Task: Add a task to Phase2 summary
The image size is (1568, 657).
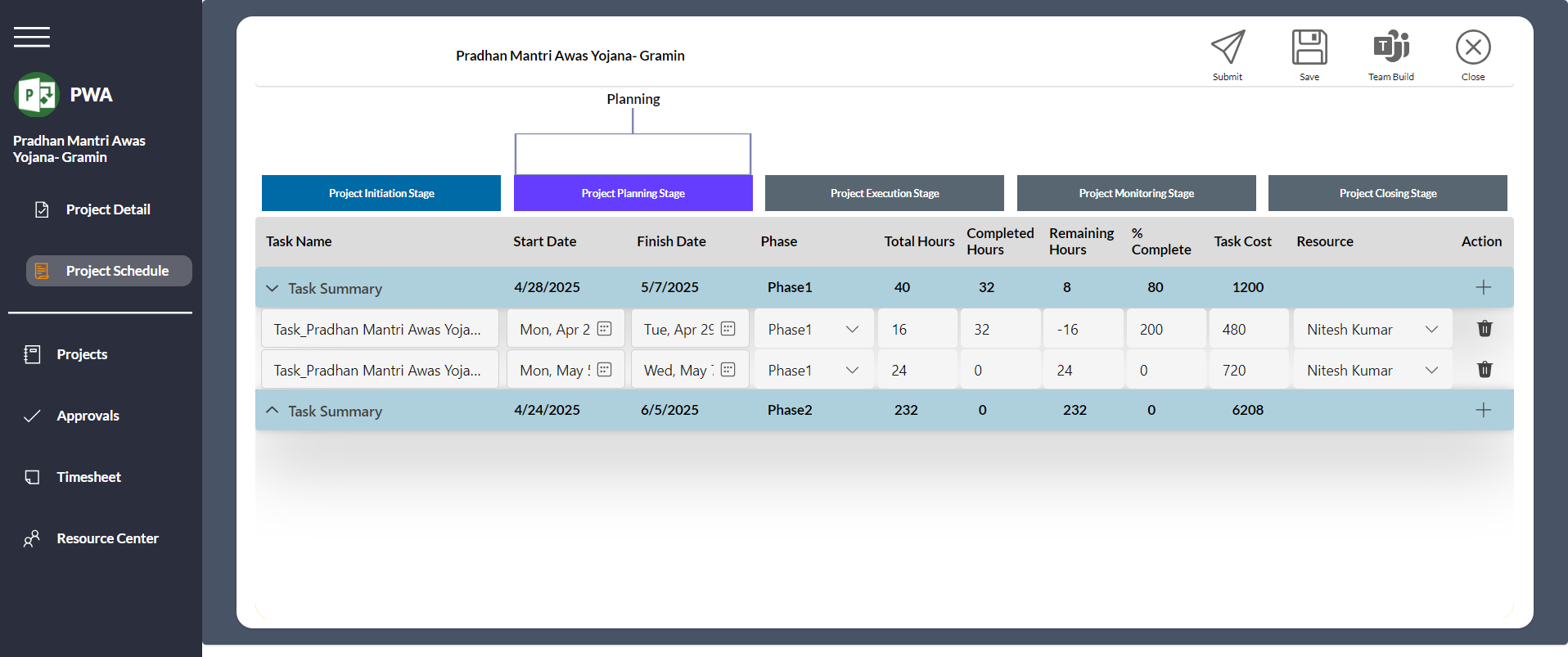Action: pyautogui.click(x=1483, y=410)
